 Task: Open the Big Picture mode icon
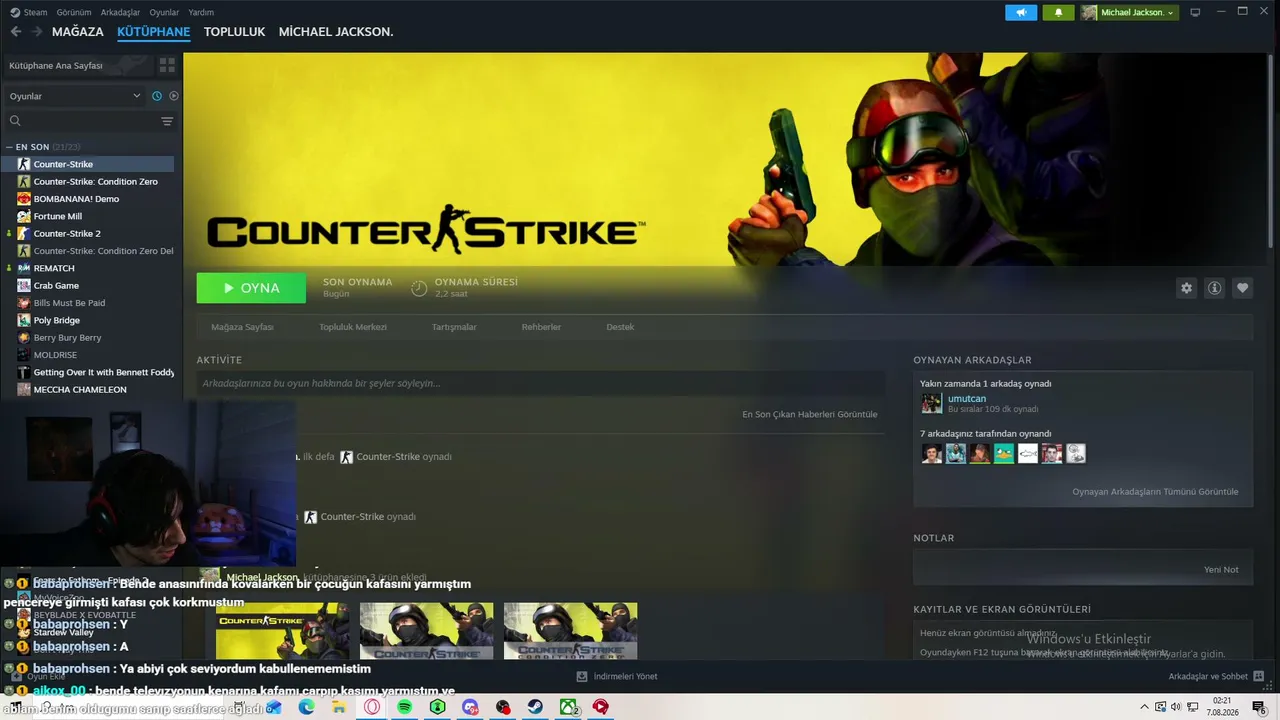(1195, 12)
